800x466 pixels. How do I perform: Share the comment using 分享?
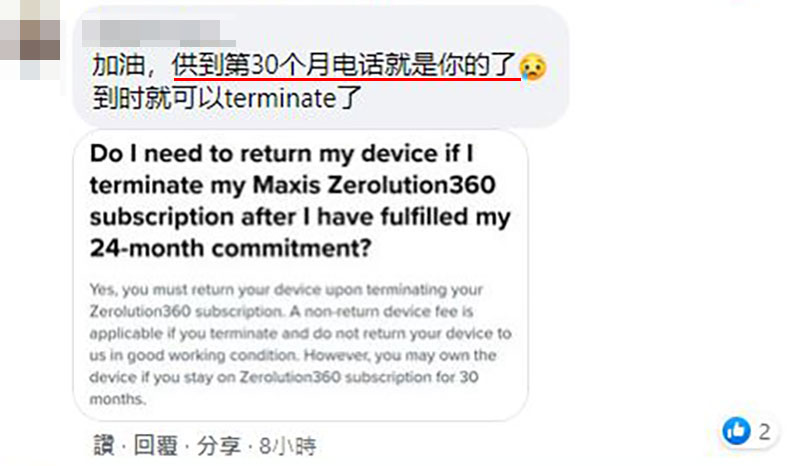(x=219, y=446)
